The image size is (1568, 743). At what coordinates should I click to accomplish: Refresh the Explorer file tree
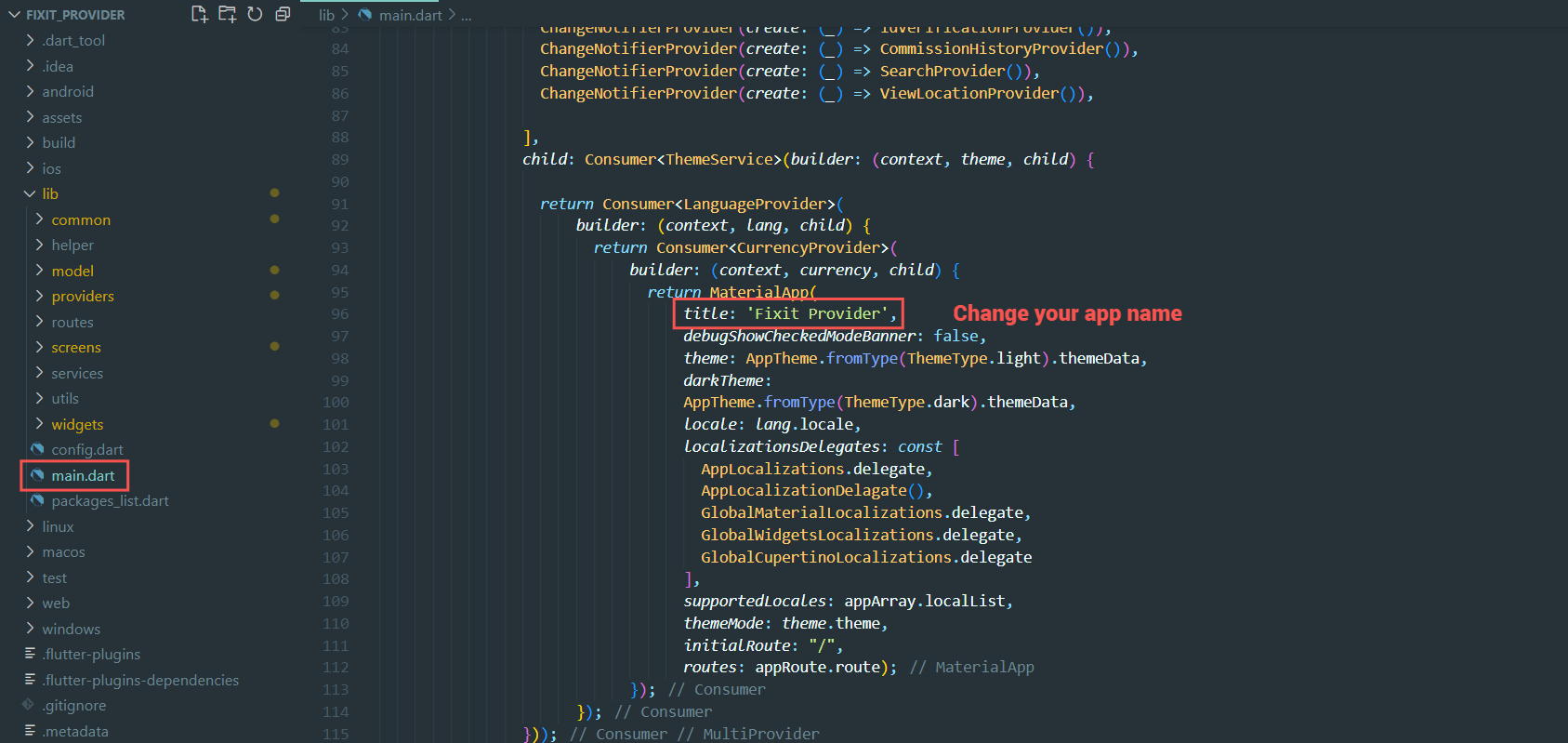point(255,14)
